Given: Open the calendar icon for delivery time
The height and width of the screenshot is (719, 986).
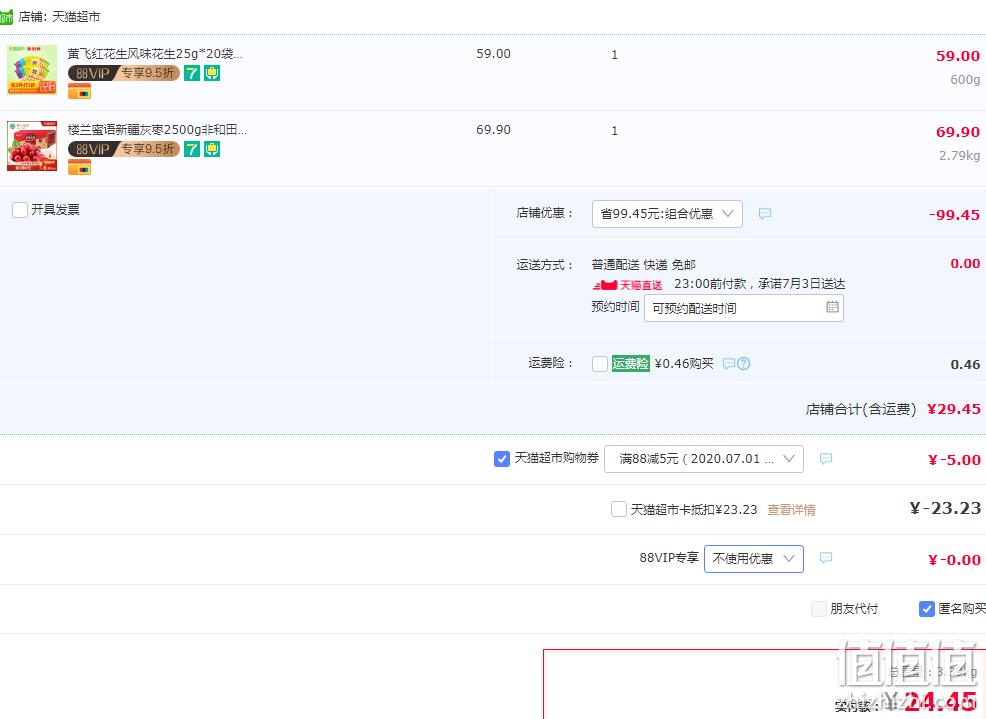Looking at the screenshot, I should [x=832, y=307].
